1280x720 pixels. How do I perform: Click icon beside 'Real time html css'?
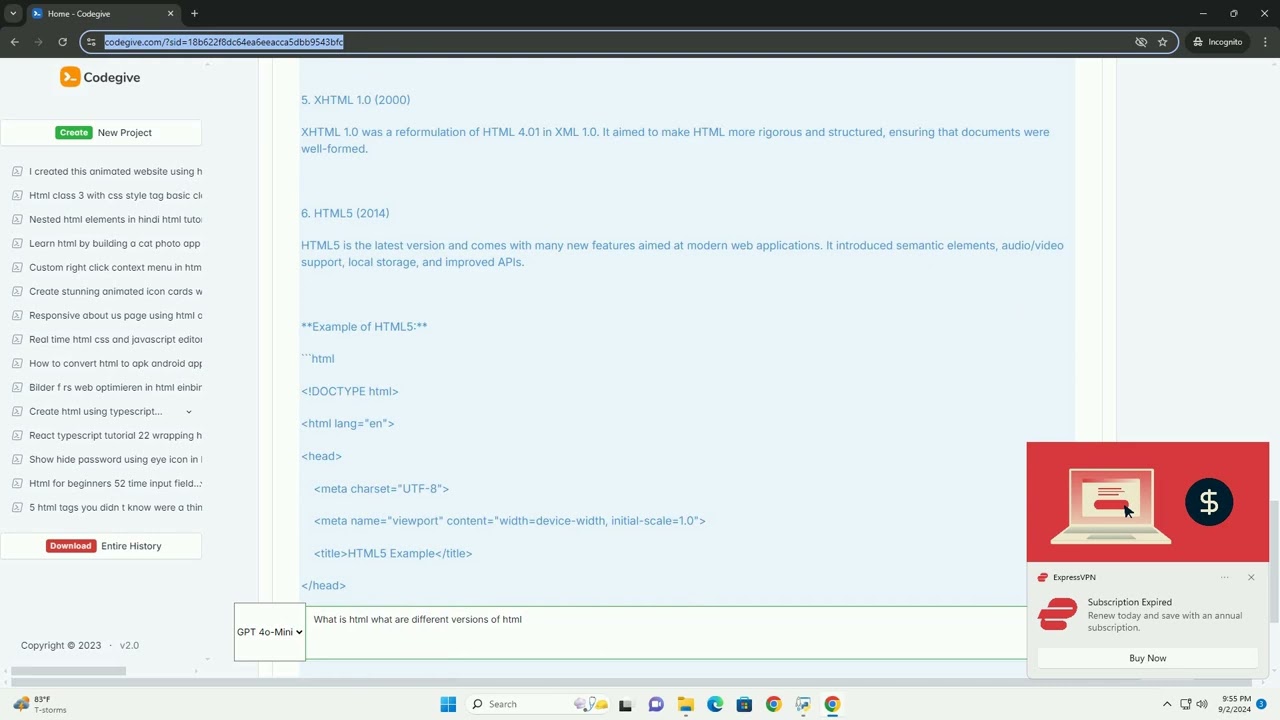(17, 339)
